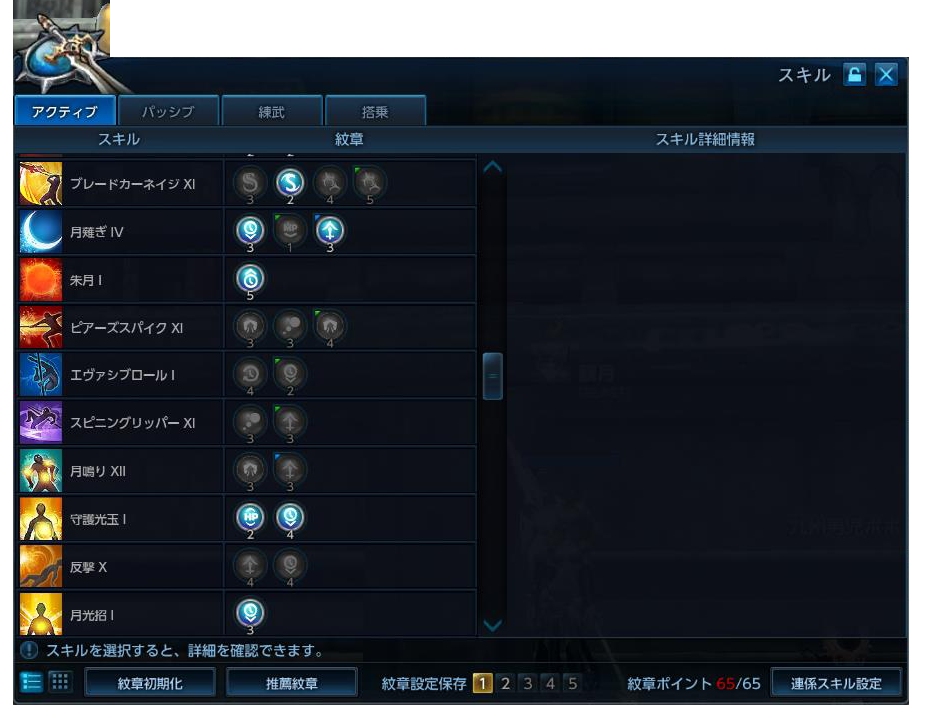Click the ピアーズスパイク XI skill icon
Screen dimensions: 931x710
coord(40,327)
